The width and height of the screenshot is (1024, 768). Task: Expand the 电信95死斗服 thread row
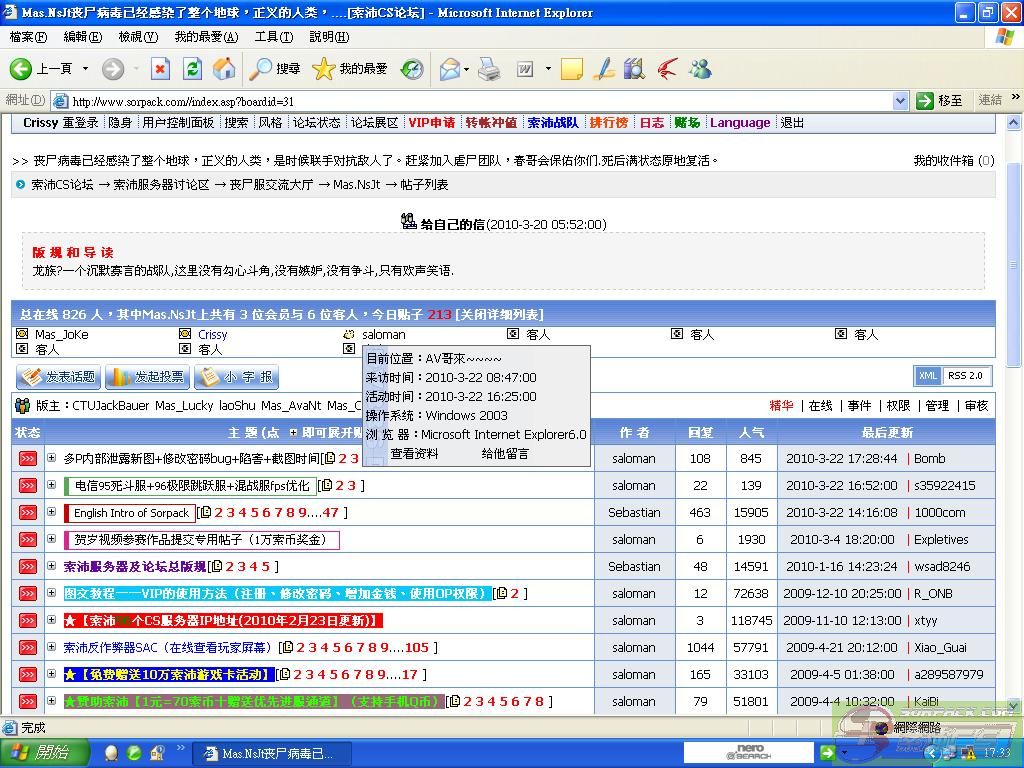[x=52, y=485]
